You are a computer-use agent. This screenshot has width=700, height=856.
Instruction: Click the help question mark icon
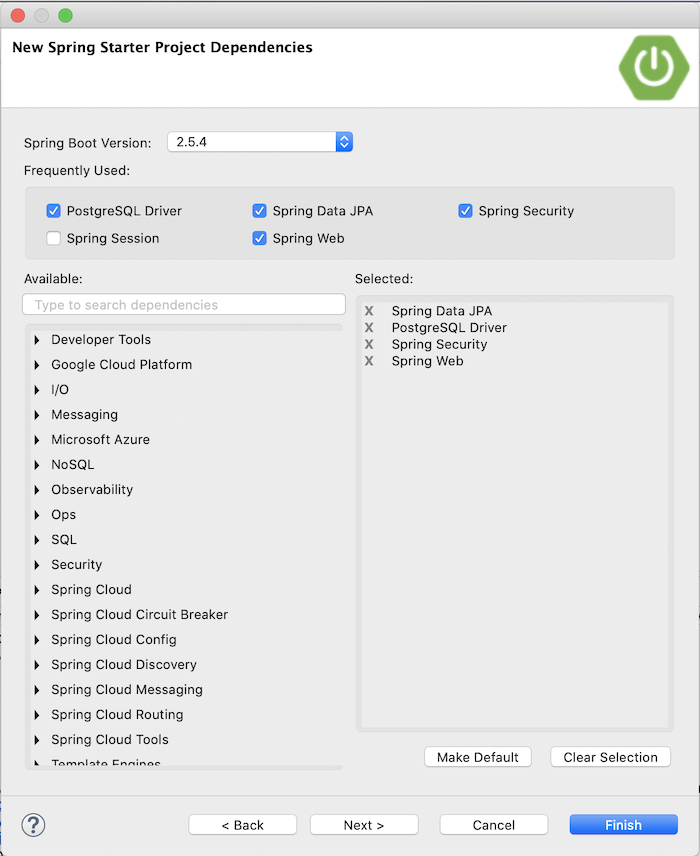click(34, 825)
